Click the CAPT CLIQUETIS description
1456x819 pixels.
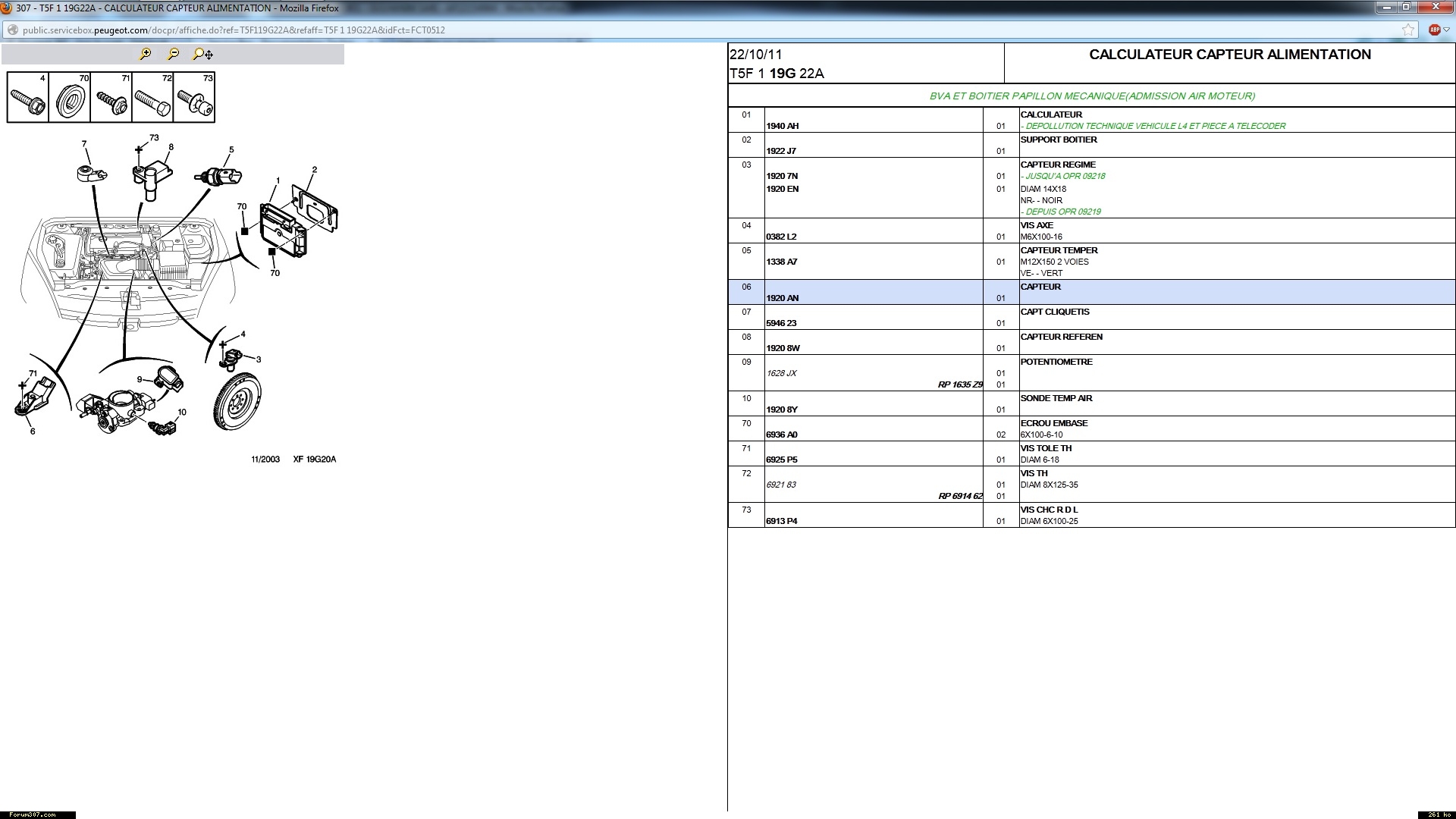1055,312
